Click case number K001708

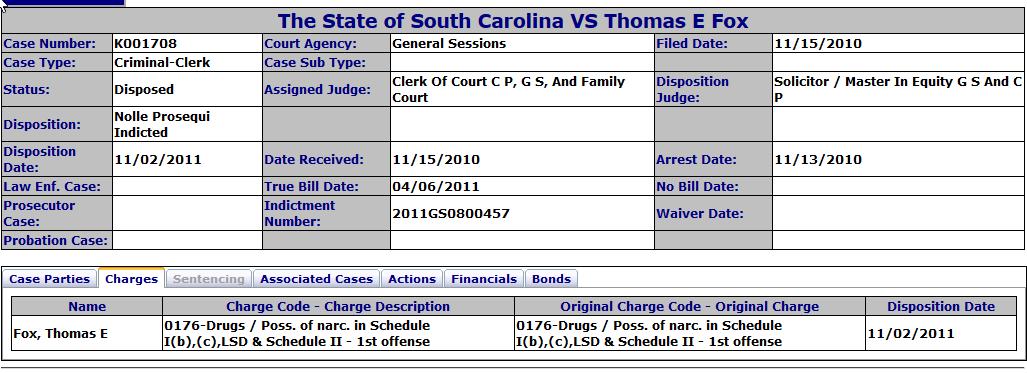pyautogui.click(x=145, y=44)
